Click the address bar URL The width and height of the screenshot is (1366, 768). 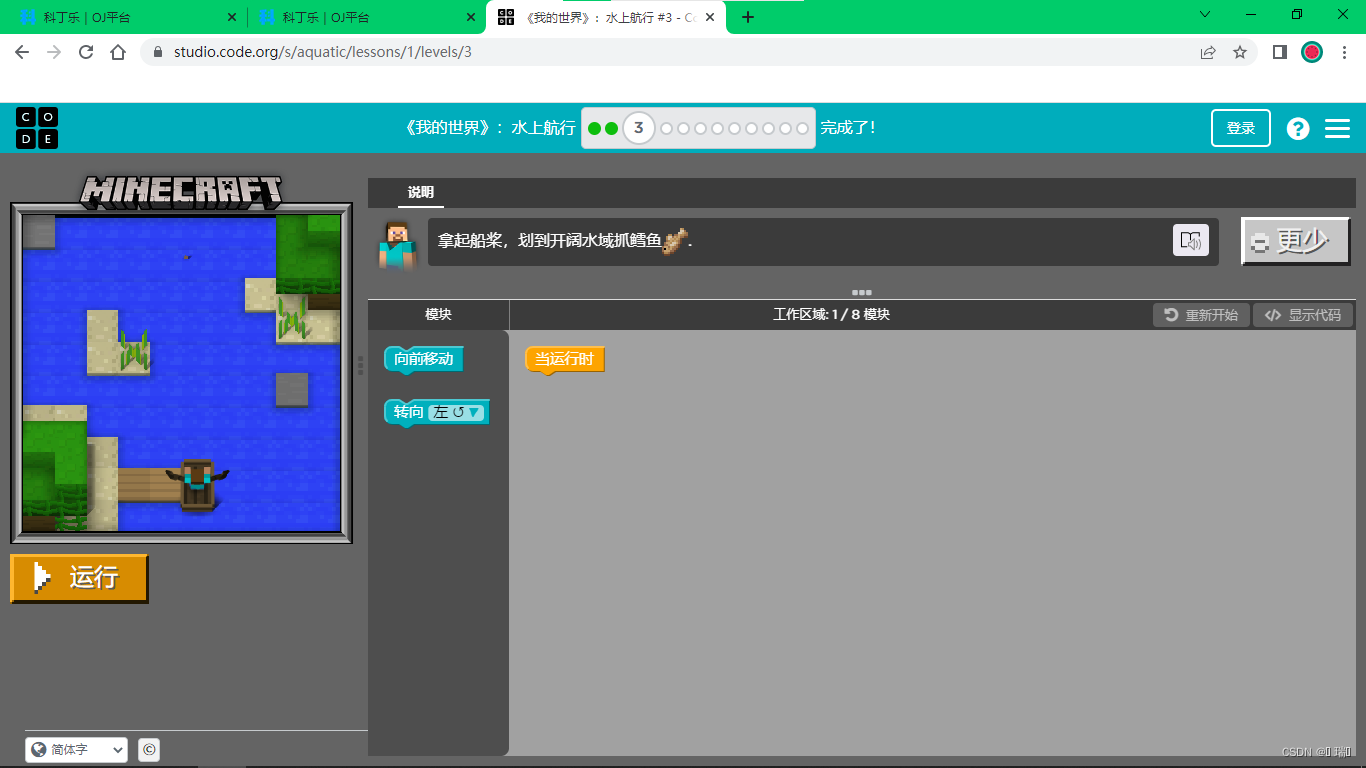(x=323, y=52)
